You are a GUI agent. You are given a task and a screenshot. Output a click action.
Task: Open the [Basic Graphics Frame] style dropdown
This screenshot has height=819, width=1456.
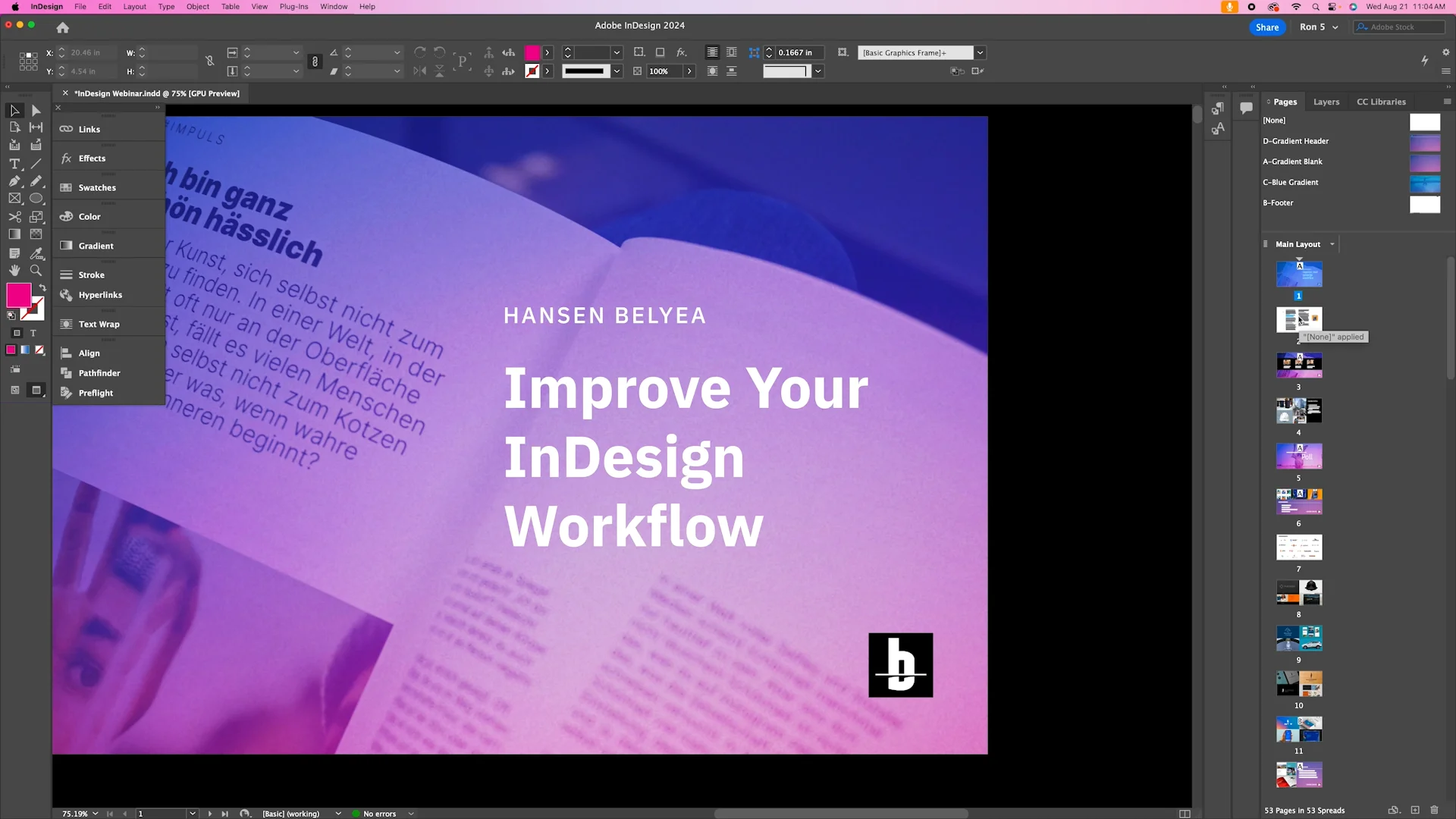point(980,52)
